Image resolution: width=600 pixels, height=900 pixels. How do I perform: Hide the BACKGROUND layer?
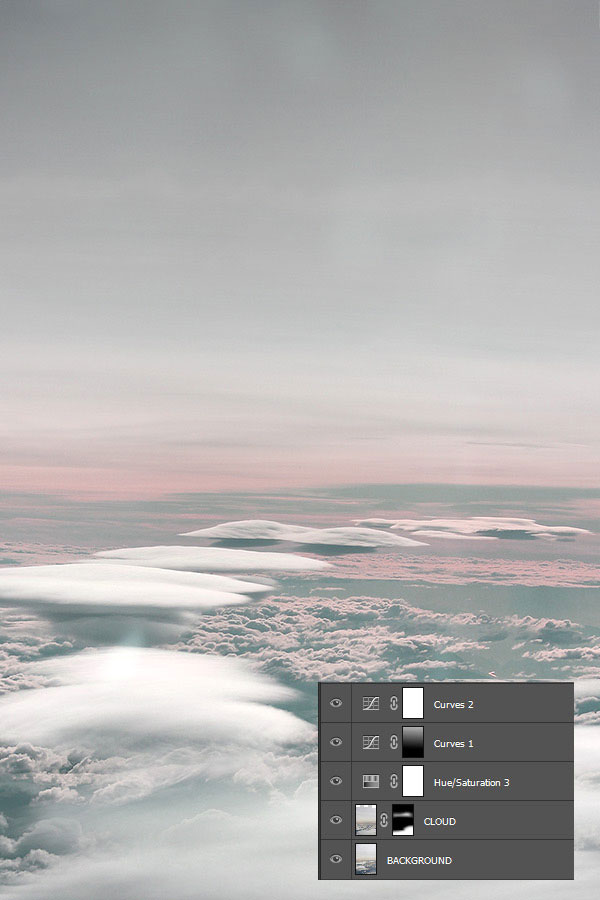[x=336, y=860]
